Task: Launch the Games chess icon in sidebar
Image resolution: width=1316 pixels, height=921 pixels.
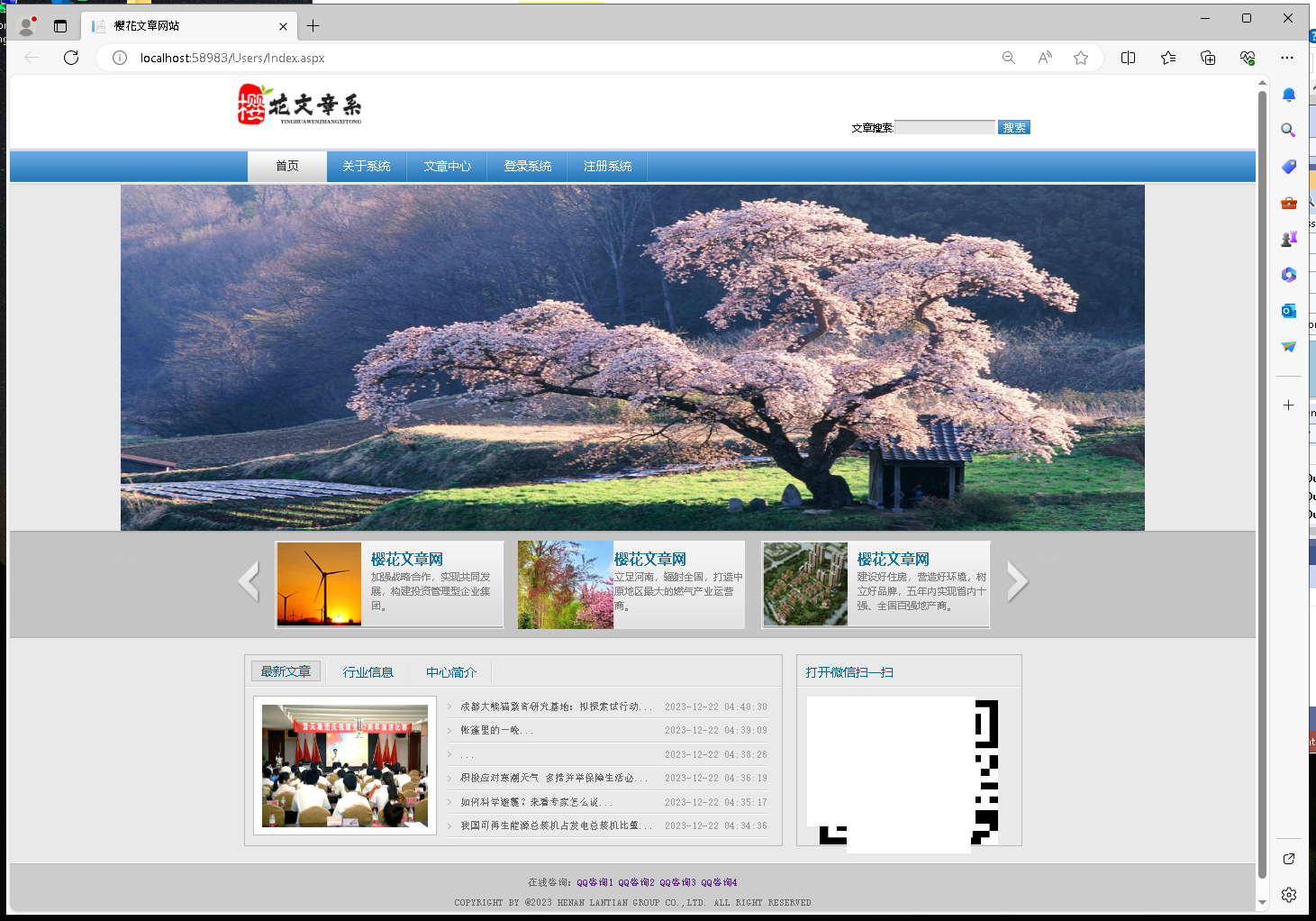Action: pos(1288,238)
